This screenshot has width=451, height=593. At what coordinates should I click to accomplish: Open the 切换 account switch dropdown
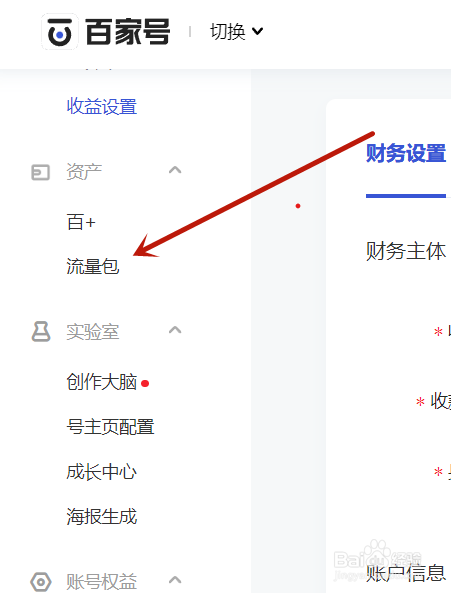click(237, 31)
